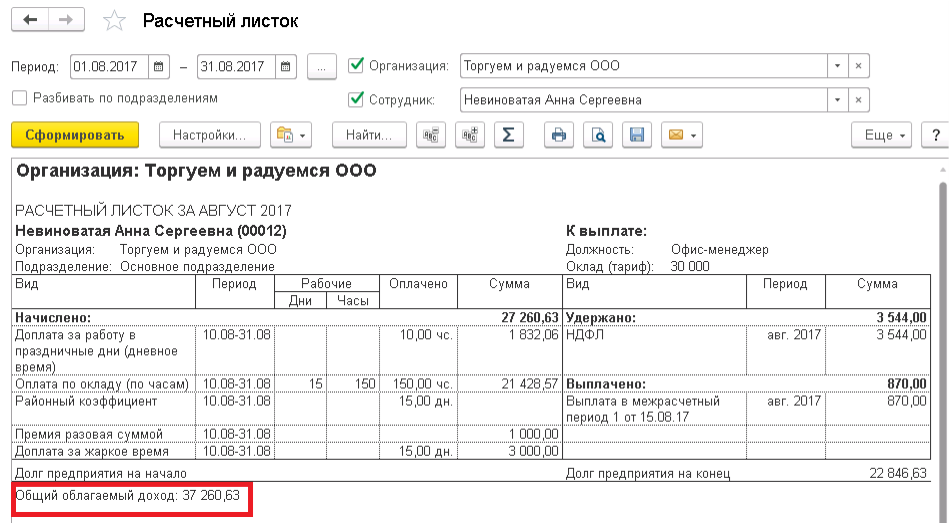Print the report with printer icon

[x=559, y=135]
